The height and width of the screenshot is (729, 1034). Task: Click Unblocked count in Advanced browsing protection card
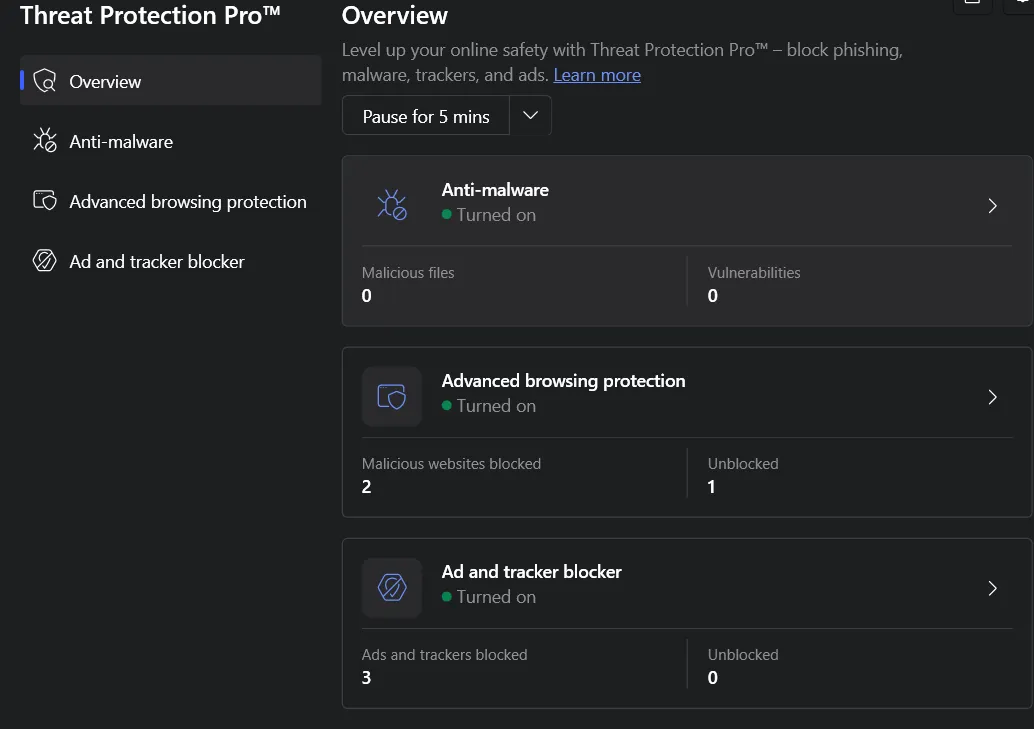(712, 487)
